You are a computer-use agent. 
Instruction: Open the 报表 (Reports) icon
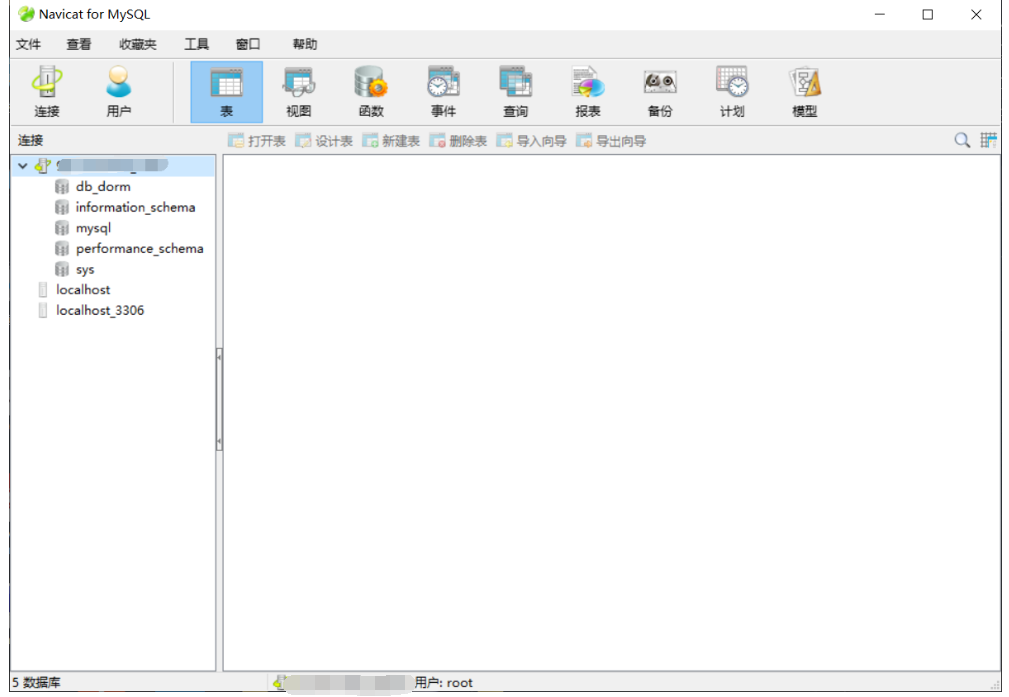(587, 90)
